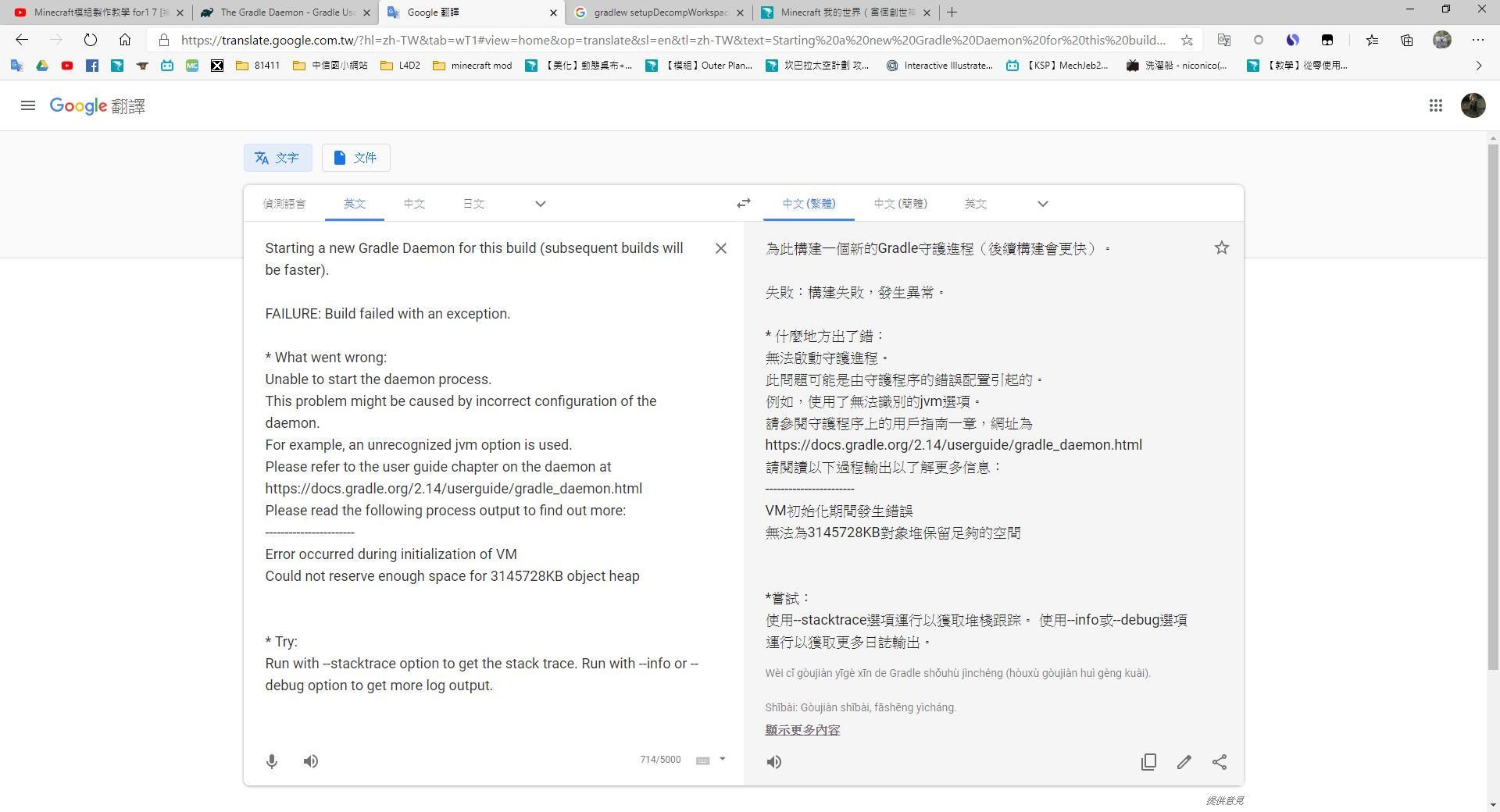Expand more target language options chevron
The image size is (1500, 812).
point(1042,204)
